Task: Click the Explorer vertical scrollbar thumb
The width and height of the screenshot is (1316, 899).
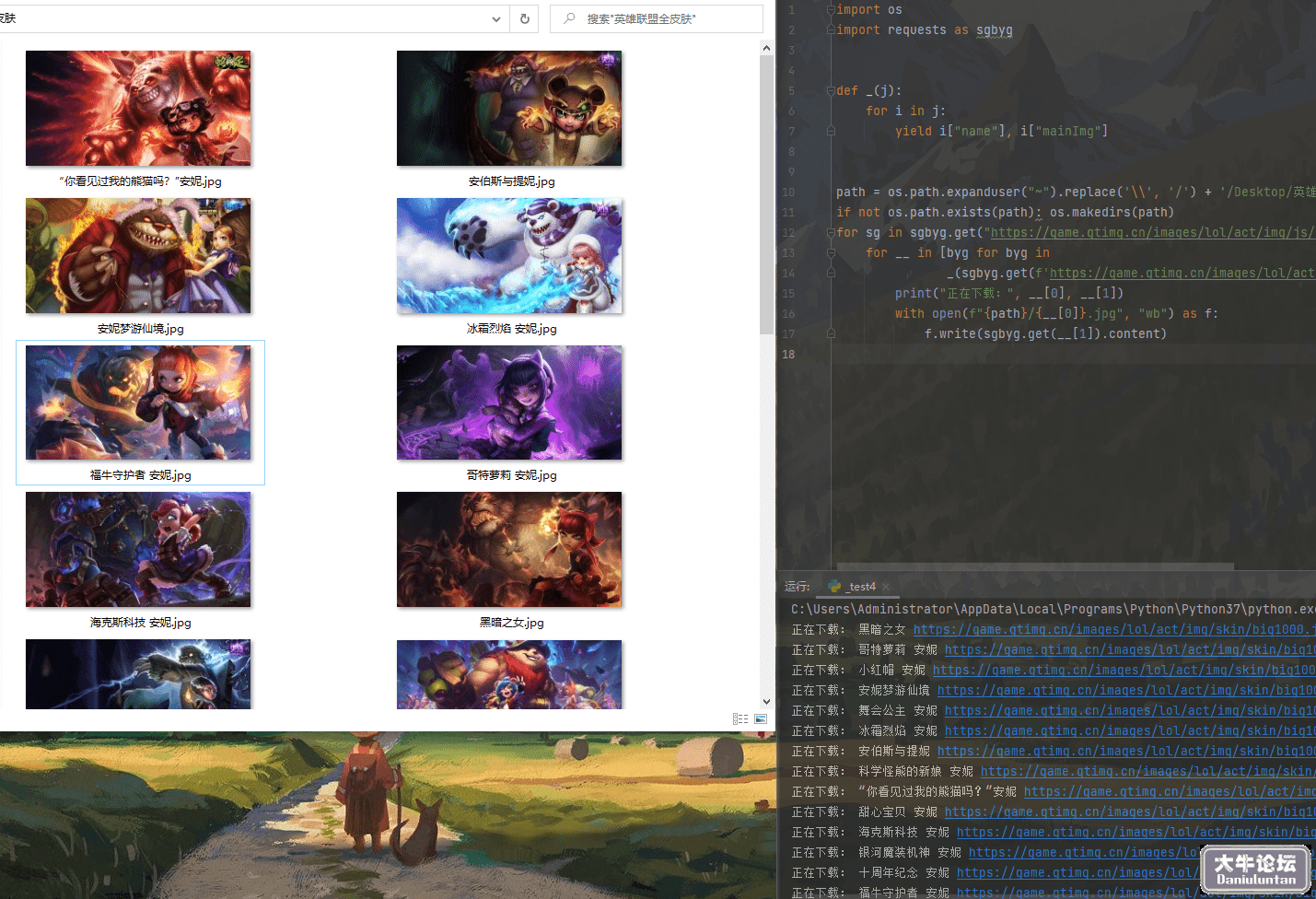Action: (x=766, y=194)
